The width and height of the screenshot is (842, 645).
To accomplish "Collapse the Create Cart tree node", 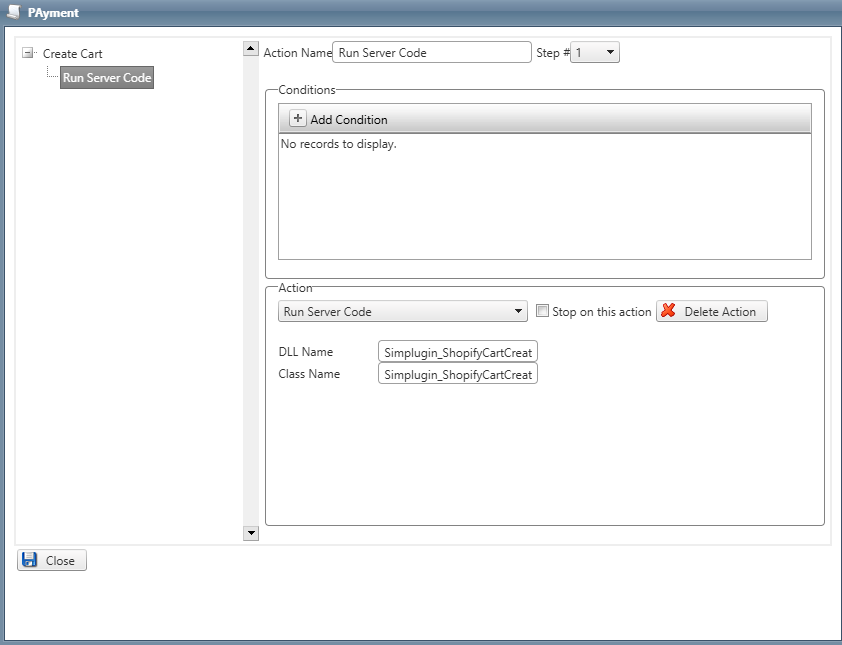I will (x=28, y=54).
